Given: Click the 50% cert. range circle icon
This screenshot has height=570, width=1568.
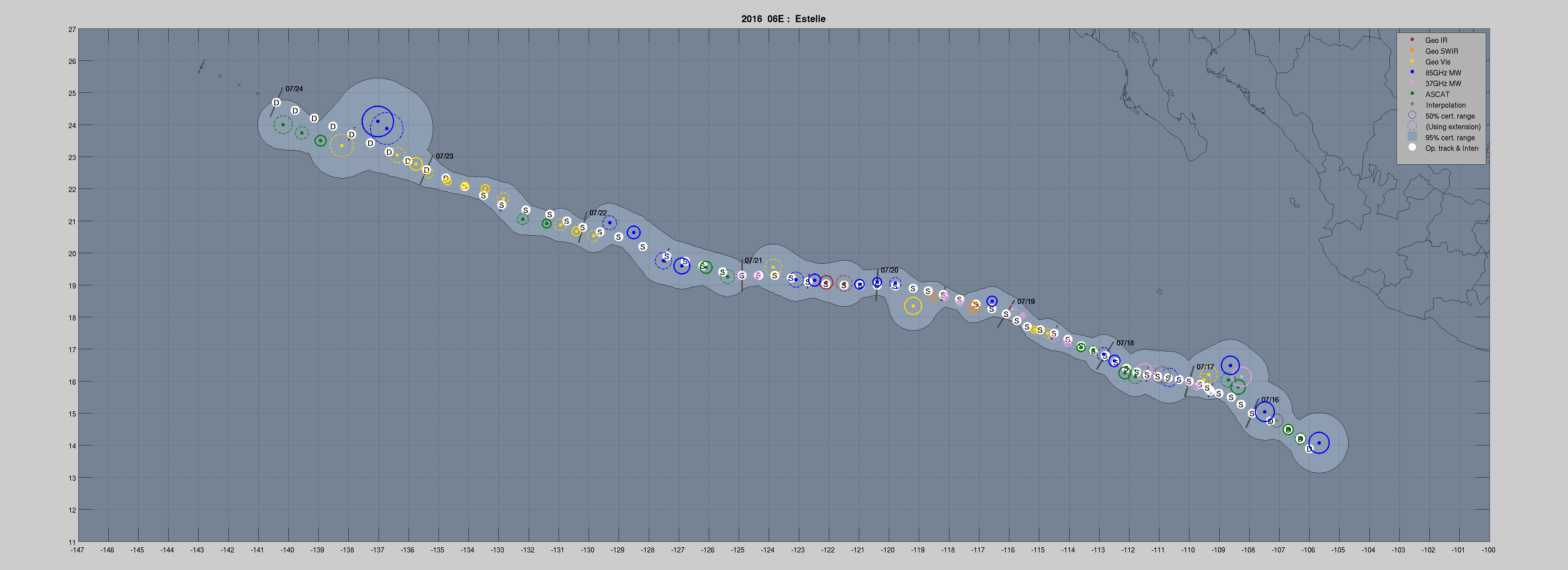Looking at the screenshot, I should 1412,115.
